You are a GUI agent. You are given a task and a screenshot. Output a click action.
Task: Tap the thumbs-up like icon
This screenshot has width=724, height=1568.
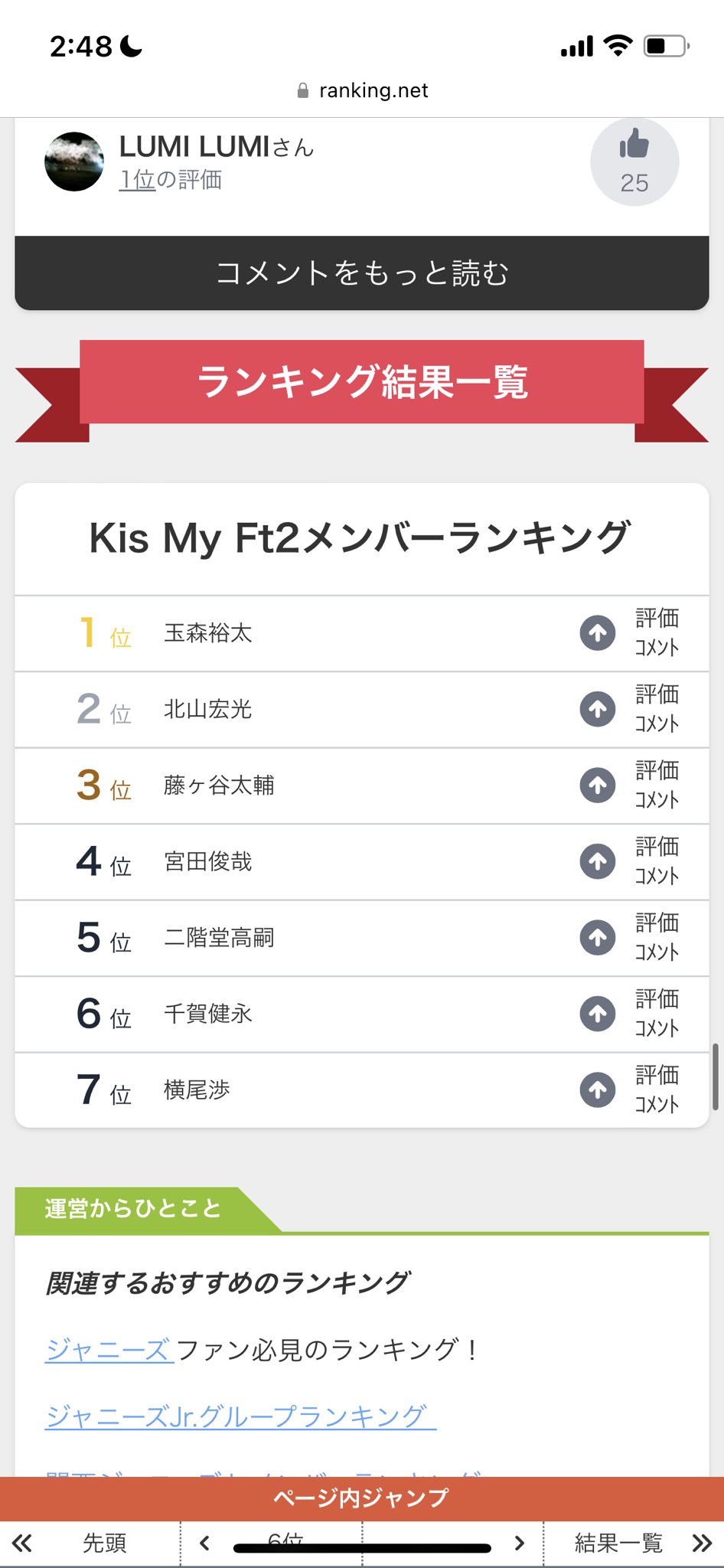(634, 145)
